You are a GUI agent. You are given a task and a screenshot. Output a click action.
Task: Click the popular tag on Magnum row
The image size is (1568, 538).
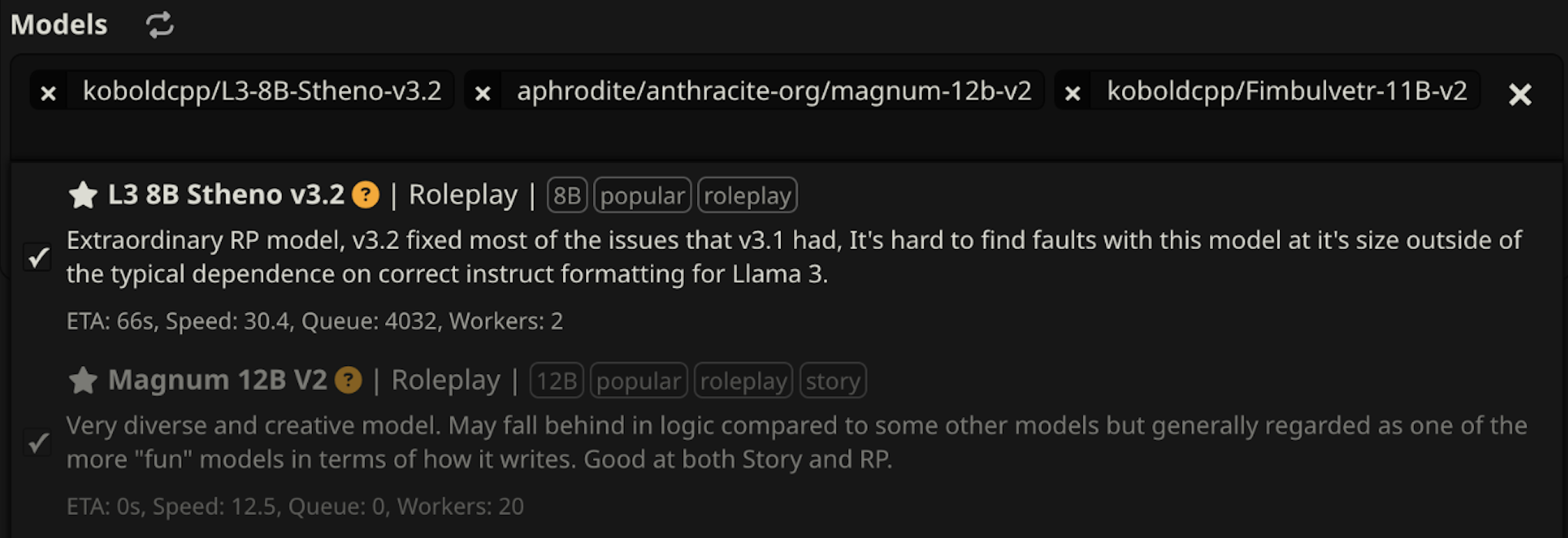pyautogui.click(x=638, y=381)
